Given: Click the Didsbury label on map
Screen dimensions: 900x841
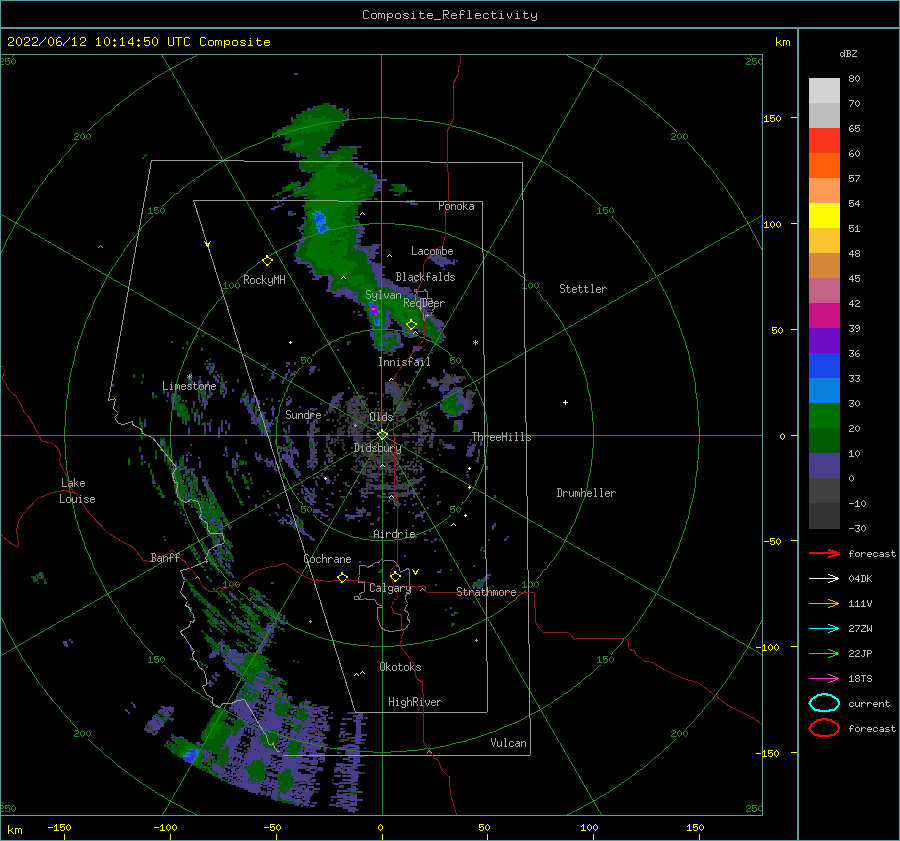Looking at the screenshot, I should tap(377, 448).
